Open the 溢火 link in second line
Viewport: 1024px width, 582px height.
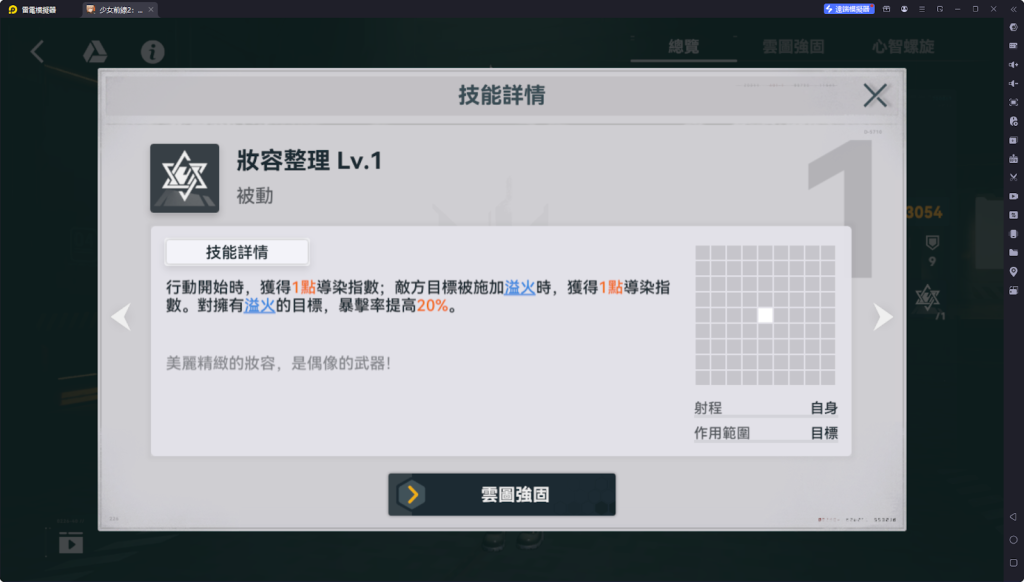pyautogui.click(x=259, y=305)
